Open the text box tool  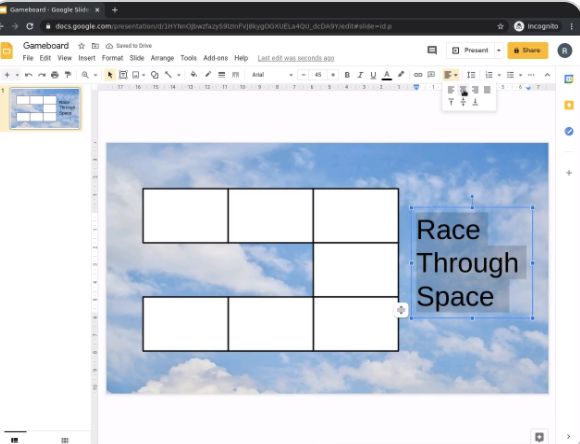click(x=123, y=75)
